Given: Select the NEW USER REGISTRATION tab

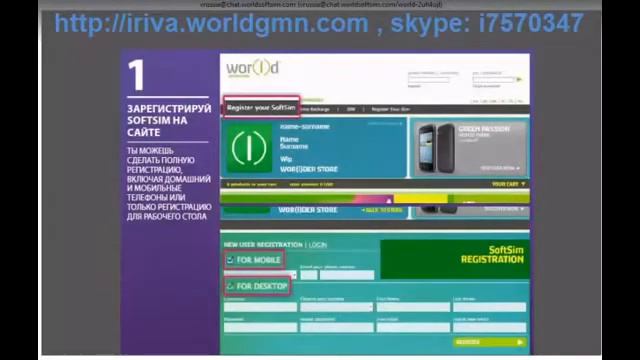Looking at the screenshot, I should click(x=263, y=245).
